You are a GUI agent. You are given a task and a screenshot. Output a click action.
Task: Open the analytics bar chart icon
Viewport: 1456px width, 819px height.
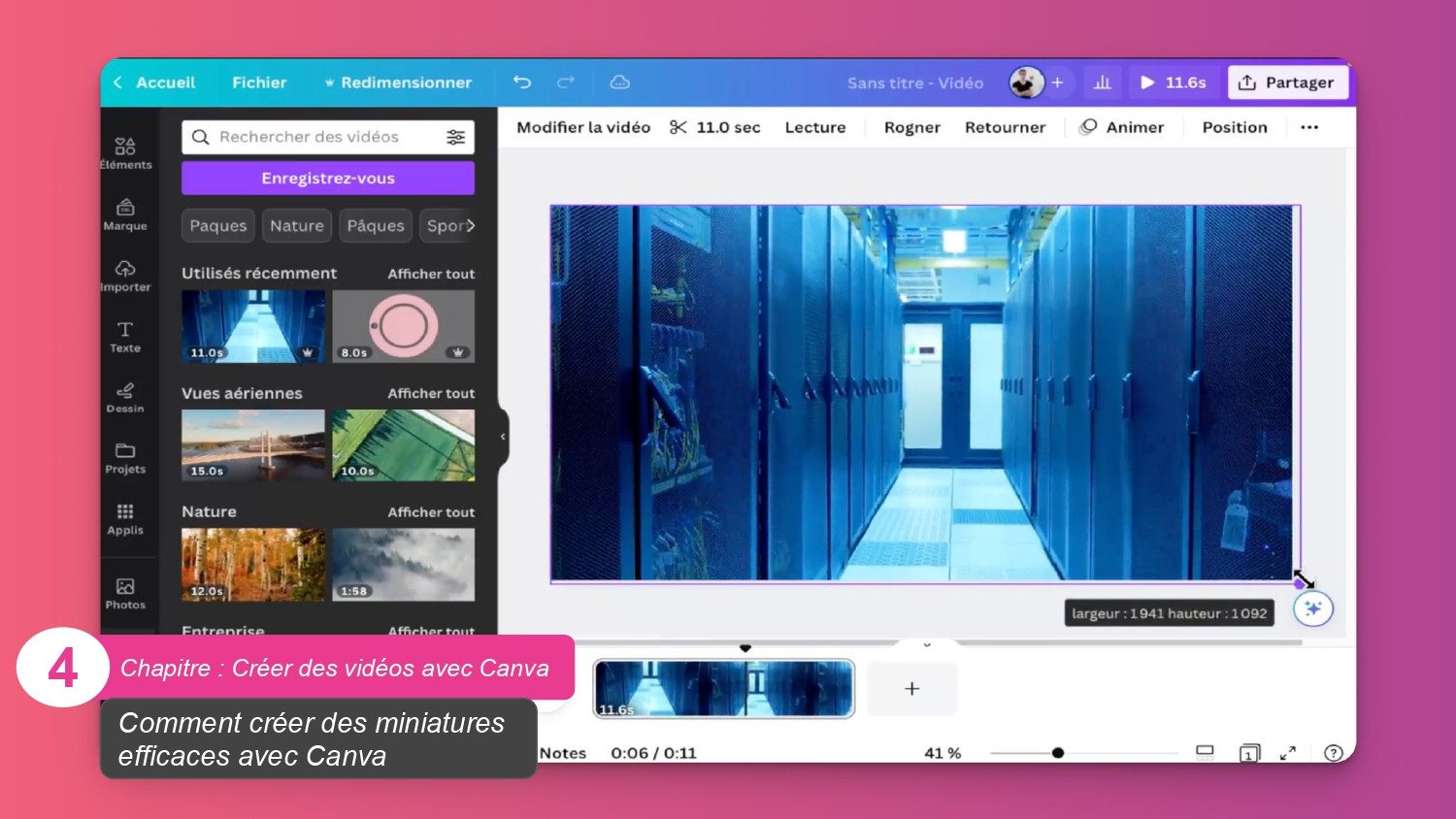(1103, 82)
